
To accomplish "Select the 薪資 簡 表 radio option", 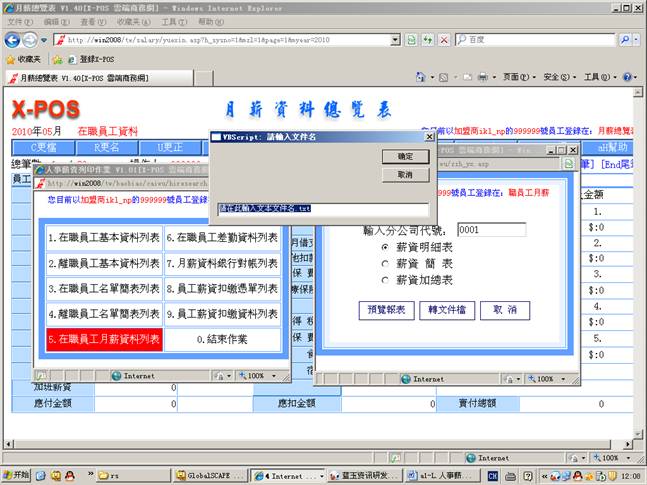I will click(384, 263).
